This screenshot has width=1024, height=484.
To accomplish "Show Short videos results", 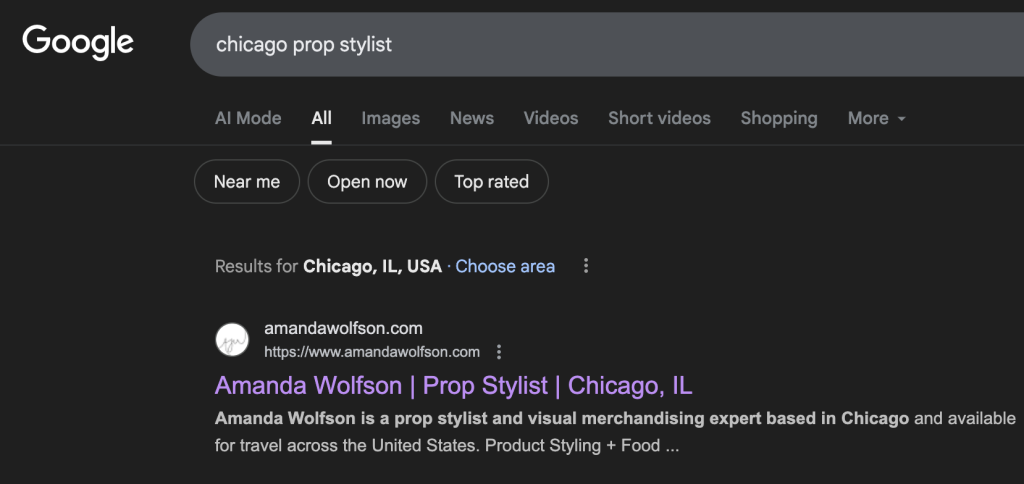I will 659,118.
